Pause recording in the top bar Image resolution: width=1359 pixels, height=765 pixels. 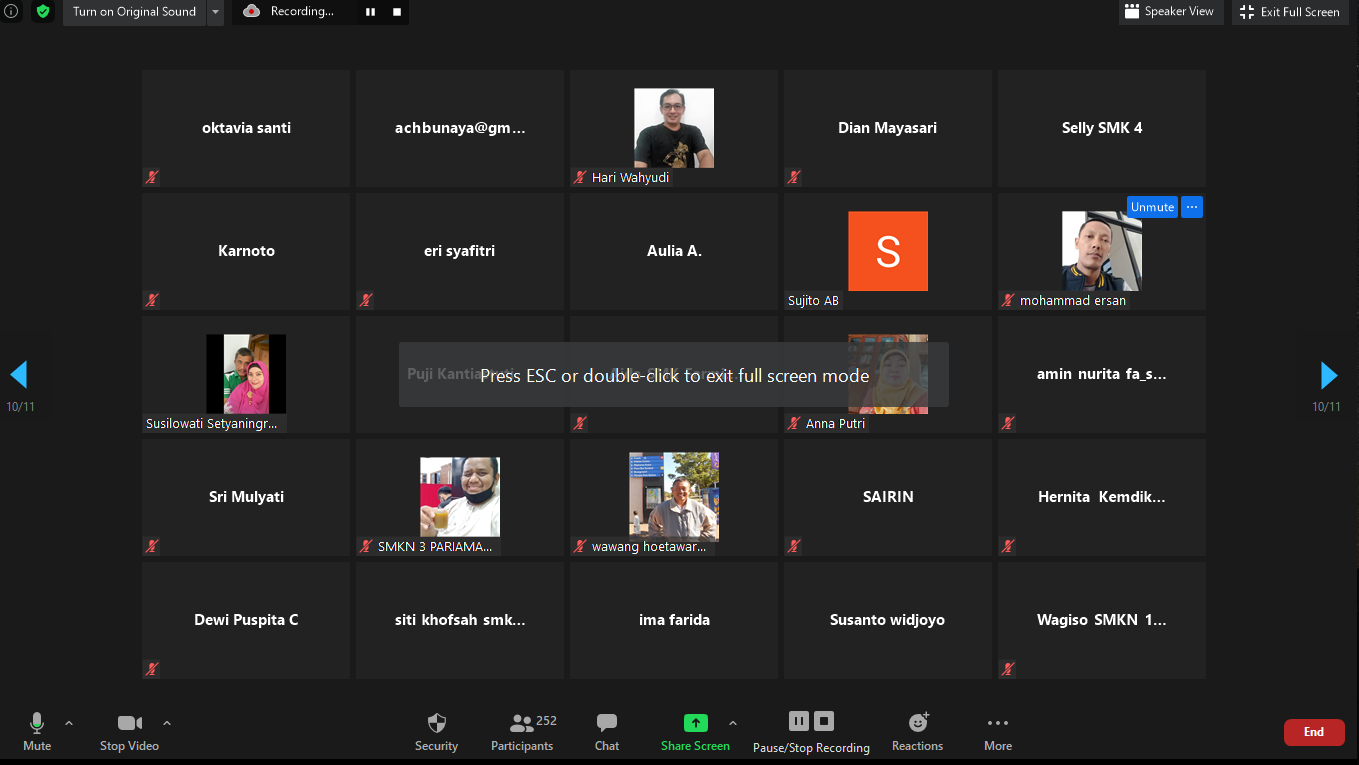point(370,12)
